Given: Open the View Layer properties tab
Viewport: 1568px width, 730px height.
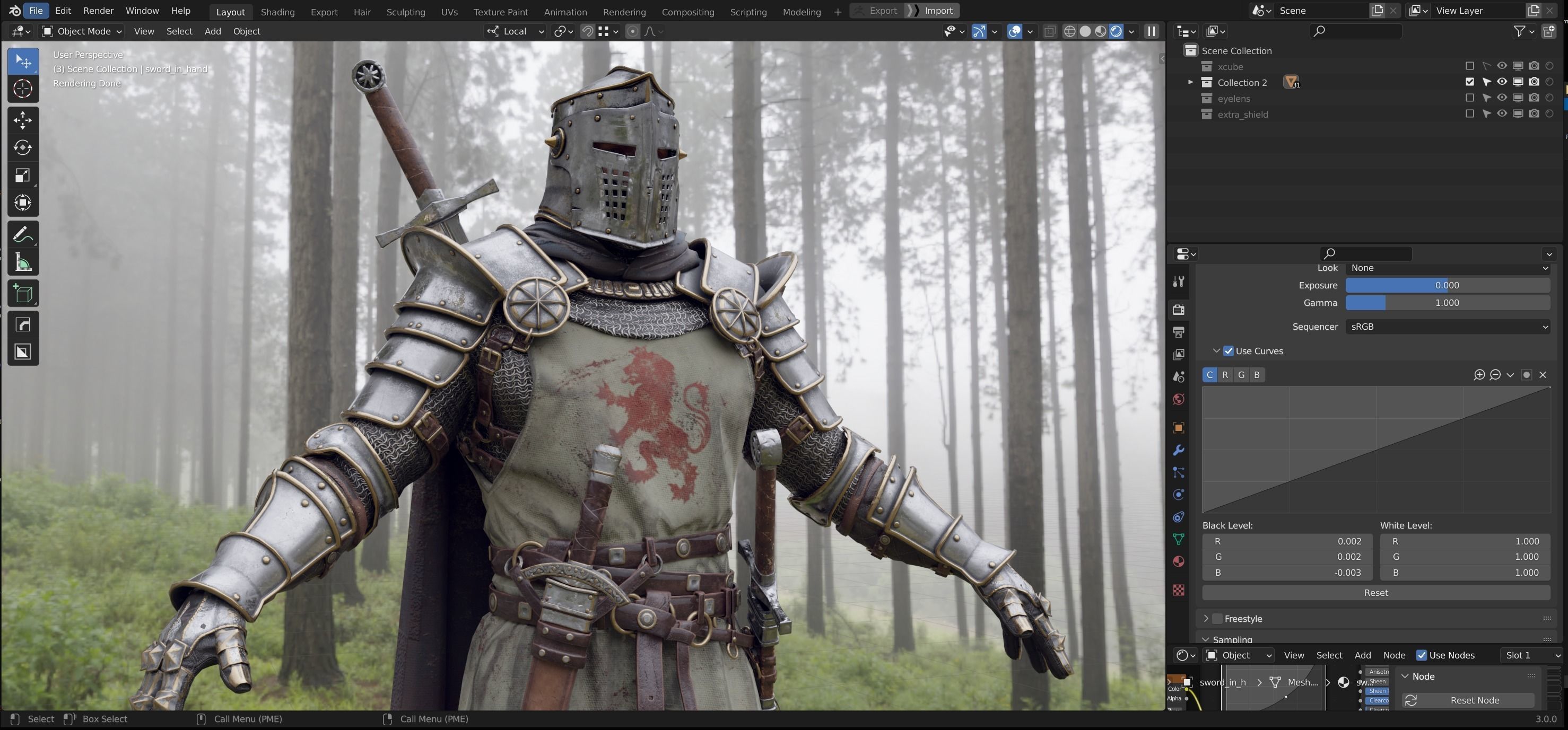Looking at the screenshot, I should coord(1179,354).
